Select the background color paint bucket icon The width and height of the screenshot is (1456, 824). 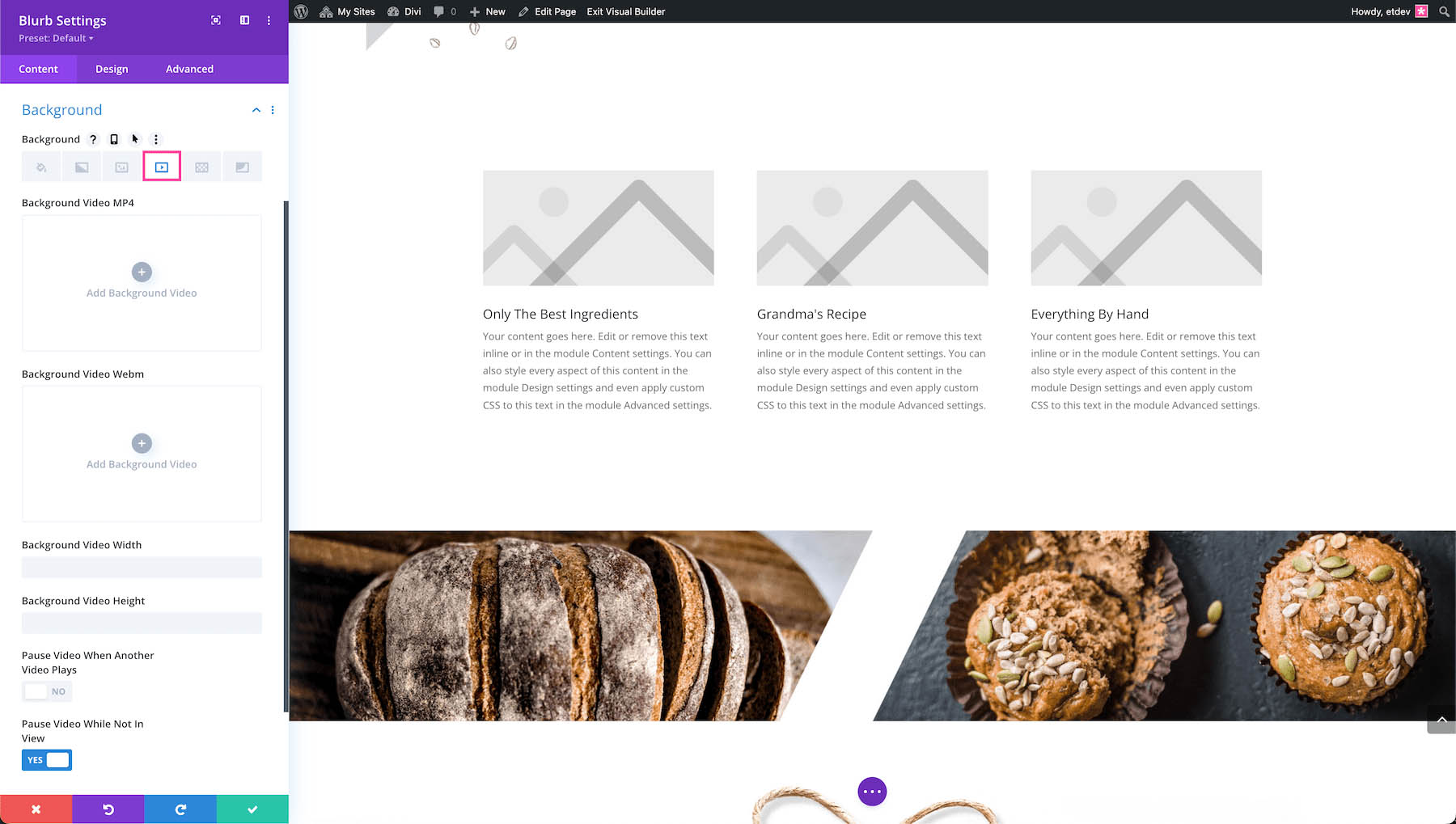point(41,167)
